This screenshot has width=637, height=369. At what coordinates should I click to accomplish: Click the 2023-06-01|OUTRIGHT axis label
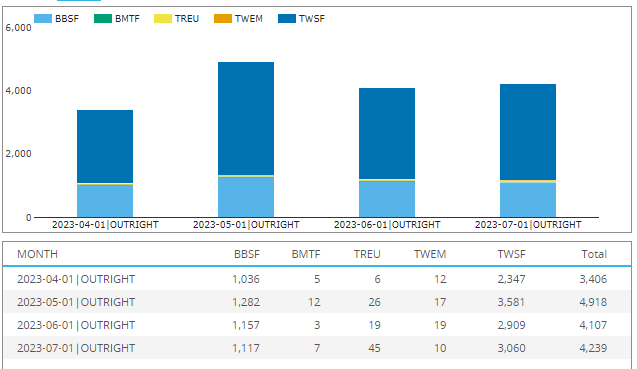(x=387, y=225)
